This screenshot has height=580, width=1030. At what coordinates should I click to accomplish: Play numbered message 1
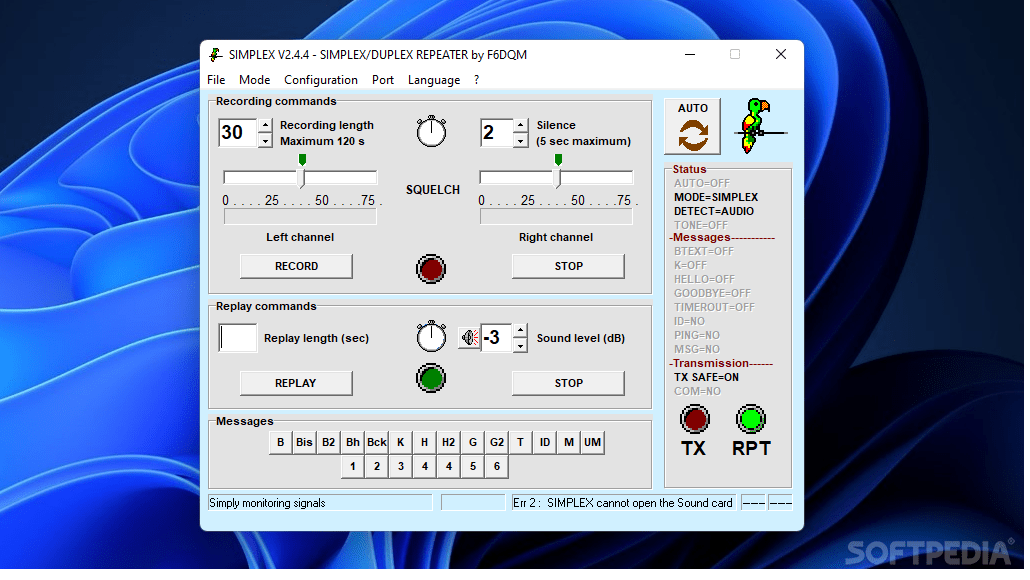[x=353, y=466]
